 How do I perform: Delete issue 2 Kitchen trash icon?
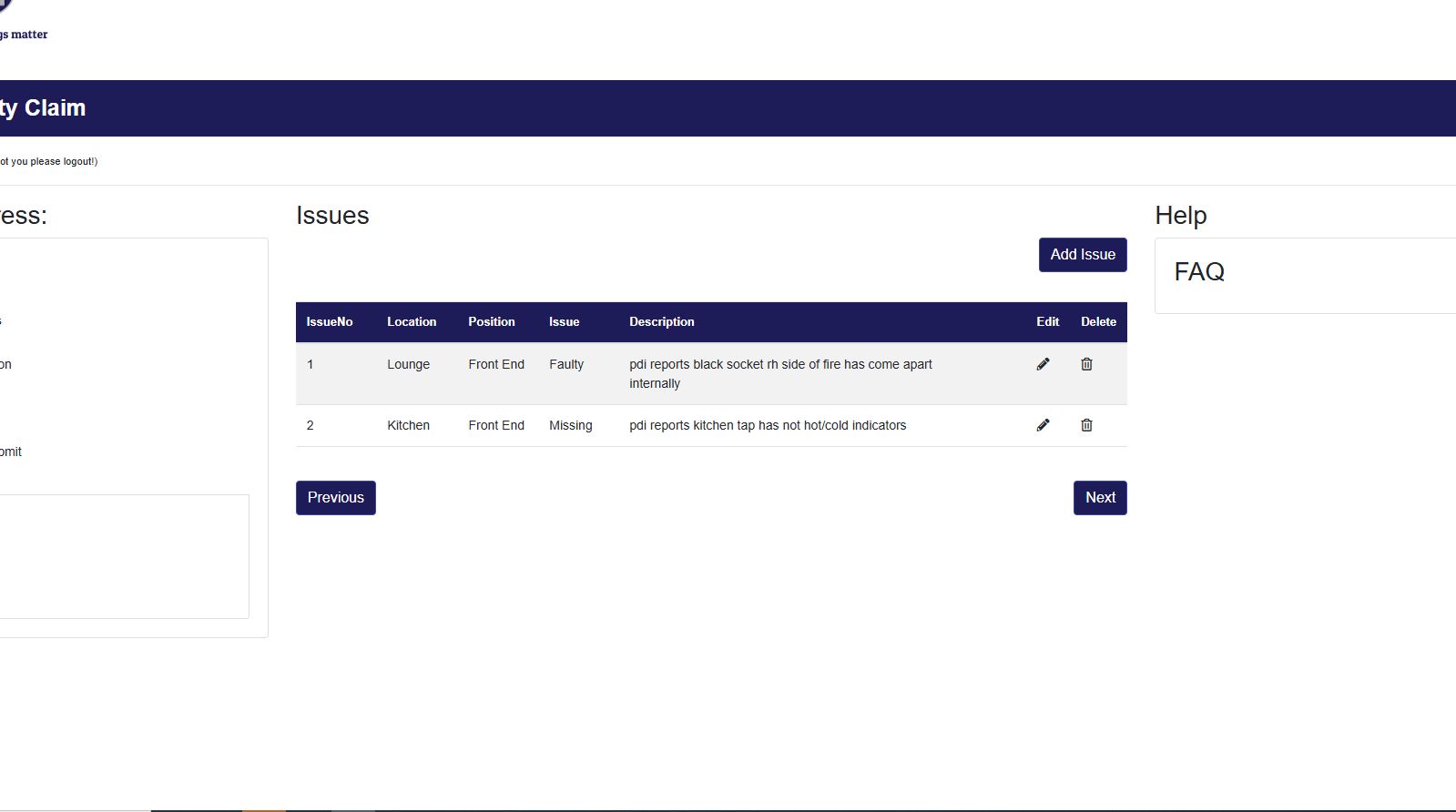[x=1086, y=425]
